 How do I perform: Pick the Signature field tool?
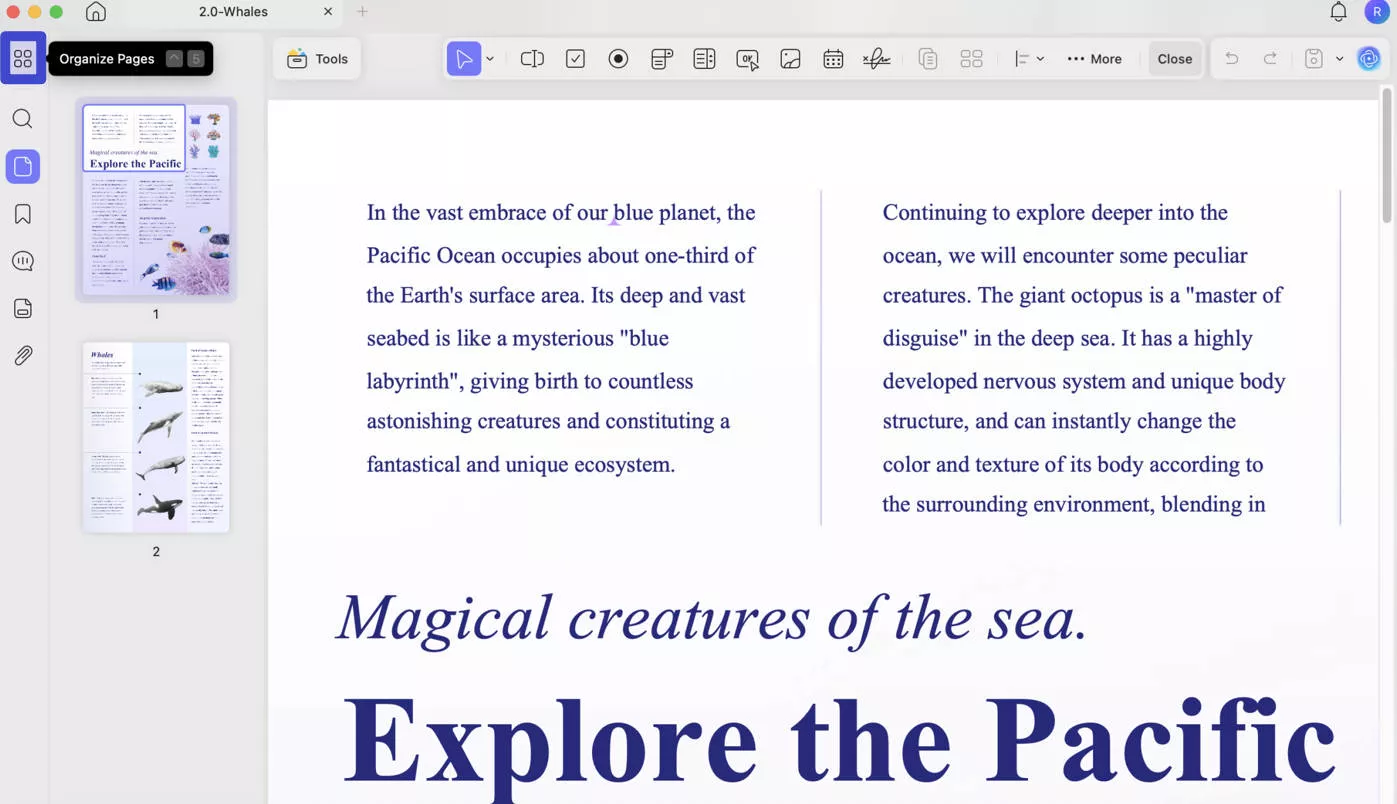[x=876, y=58]
